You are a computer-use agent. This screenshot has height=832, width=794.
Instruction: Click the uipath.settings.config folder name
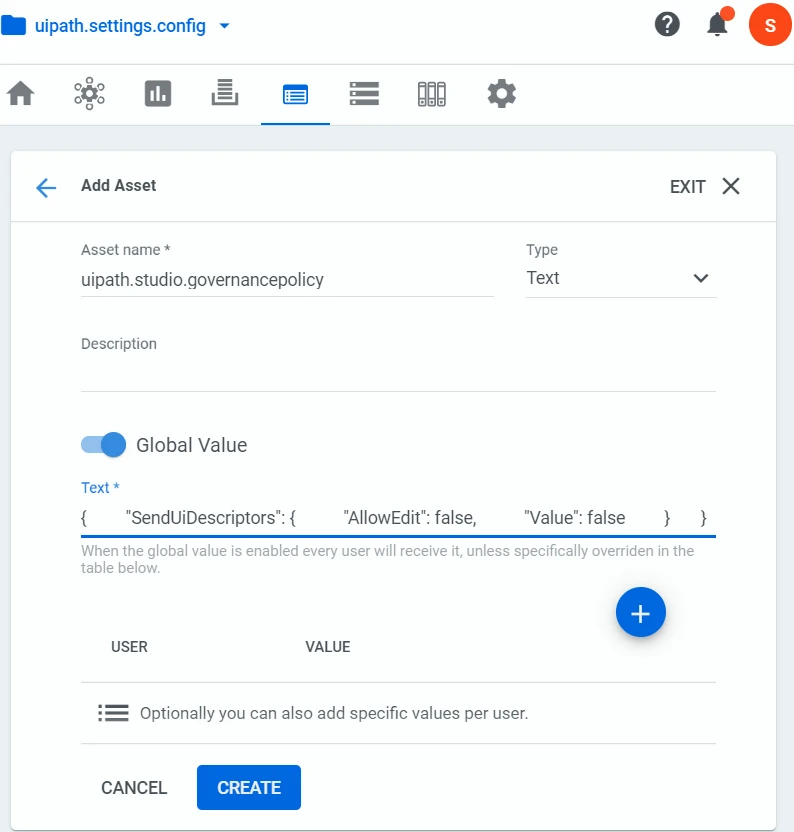[x=120, y=25]
